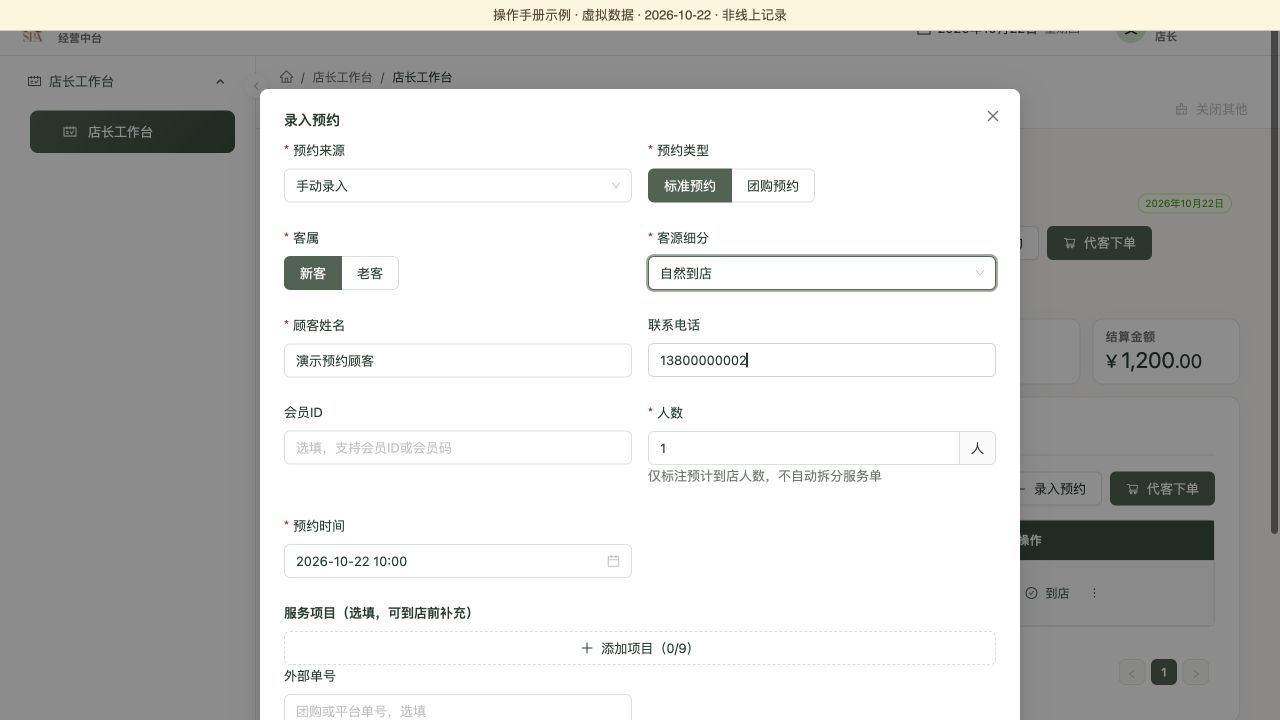Go to page 1 in pagination
The height and width of the screenshot is (720, 1280).
(x=1164, y=672)
